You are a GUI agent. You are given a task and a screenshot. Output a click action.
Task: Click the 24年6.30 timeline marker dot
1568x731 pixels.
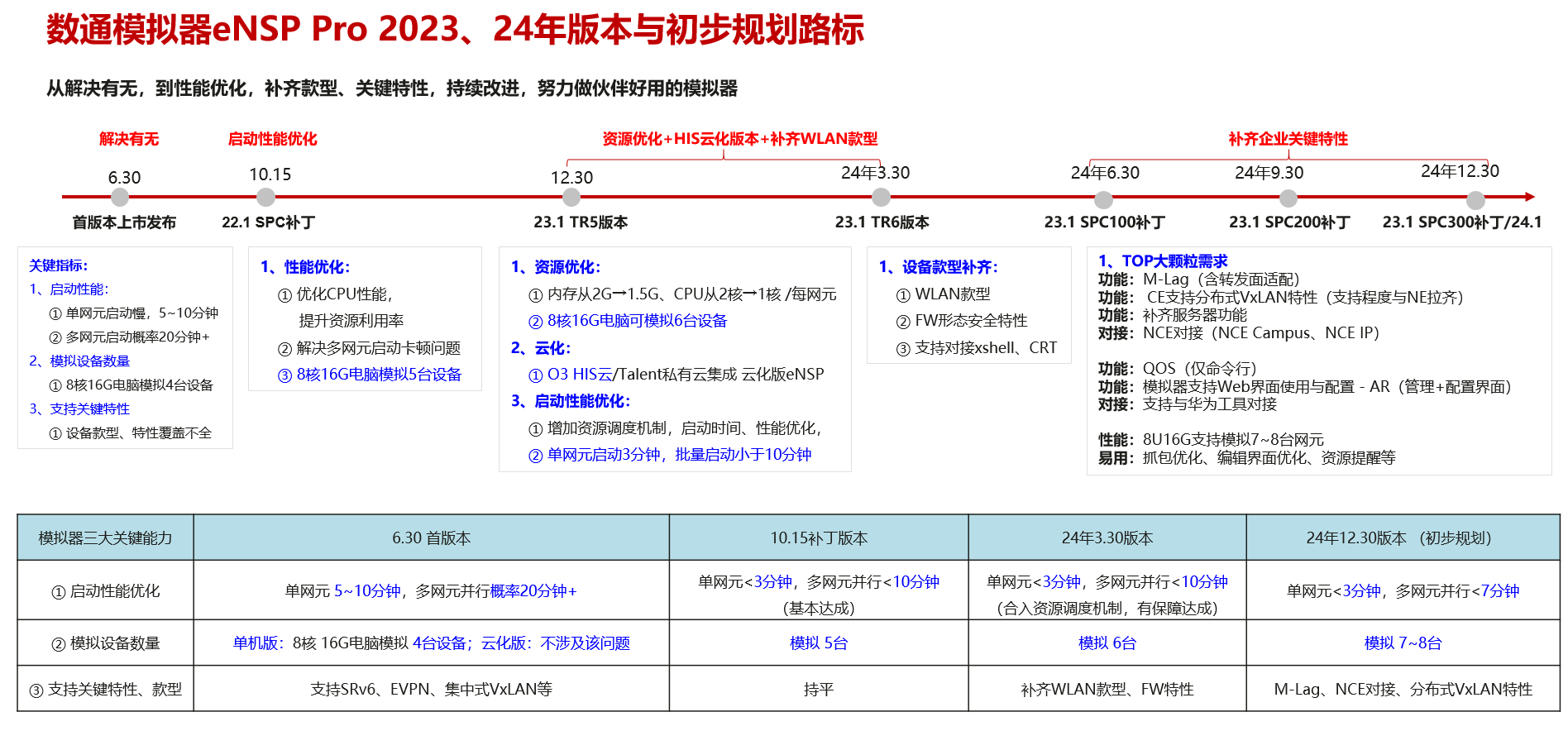[x=1103, y=199]
